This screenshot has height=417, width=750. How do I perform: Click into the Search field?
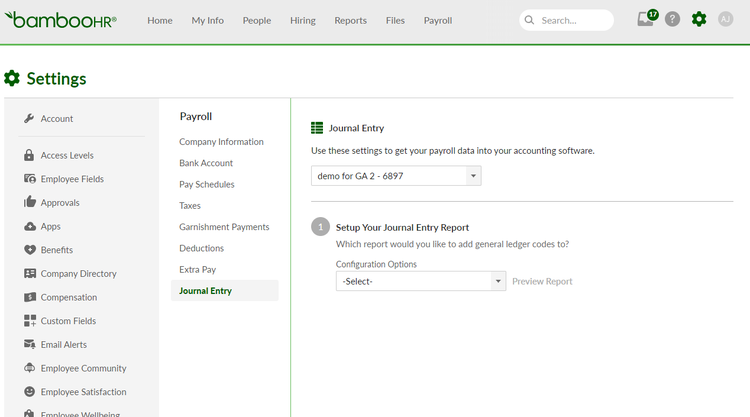pyautogui.click(x=566, y=20)
